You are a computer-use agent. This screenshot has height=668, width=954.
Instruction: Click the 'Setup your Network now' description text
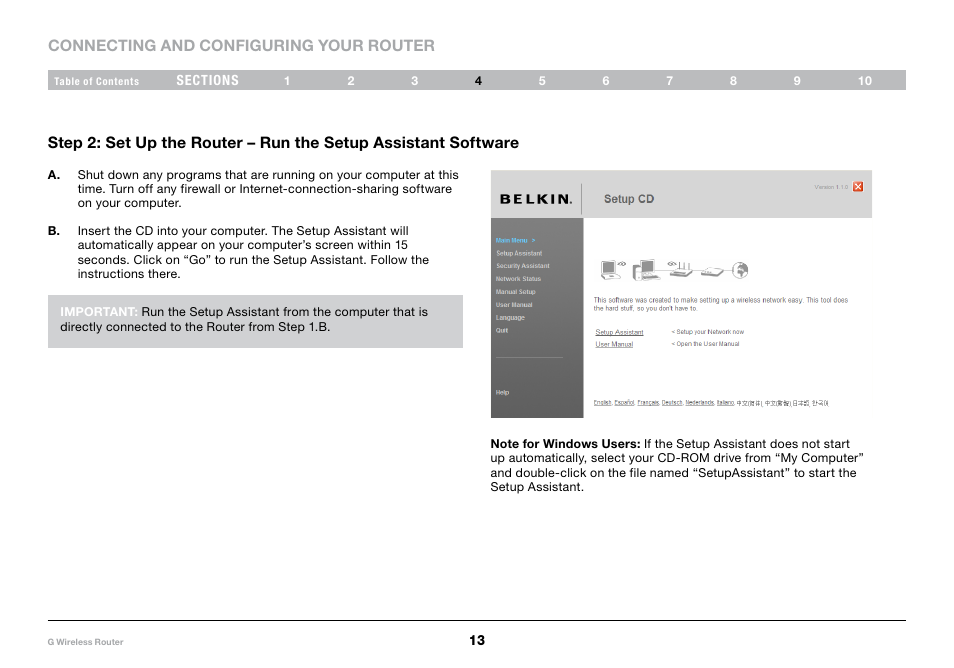pos(708,332)
